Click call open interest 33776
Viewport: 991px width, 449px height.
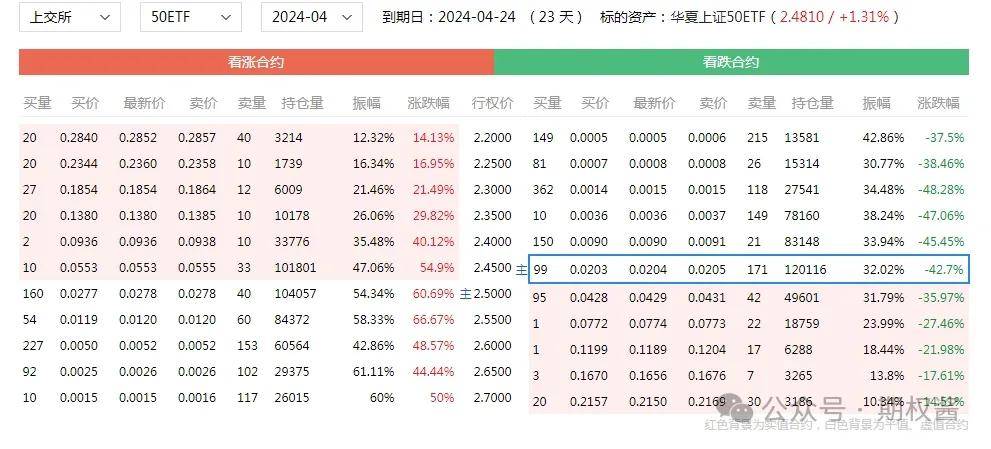tap(292, 242)
